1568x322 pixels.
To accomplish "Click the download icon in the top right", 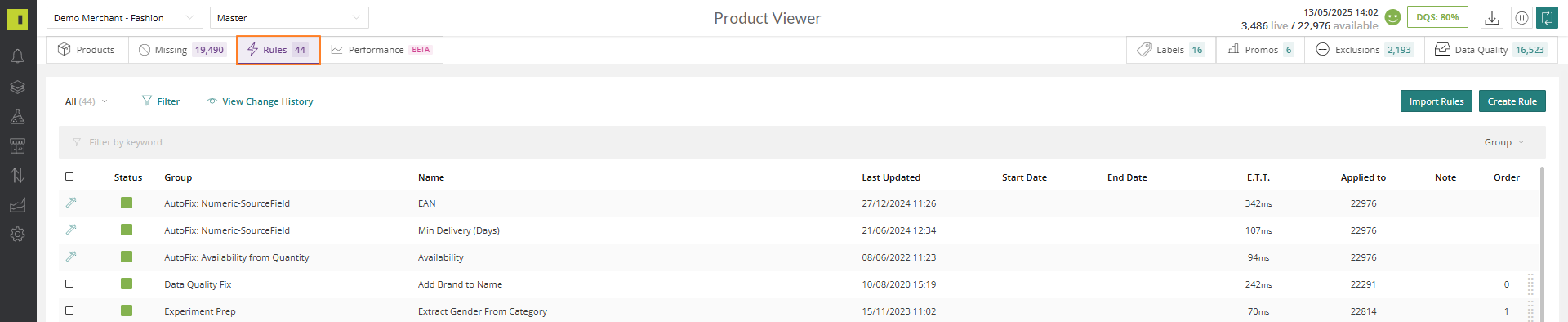I will coord(1491,18).
